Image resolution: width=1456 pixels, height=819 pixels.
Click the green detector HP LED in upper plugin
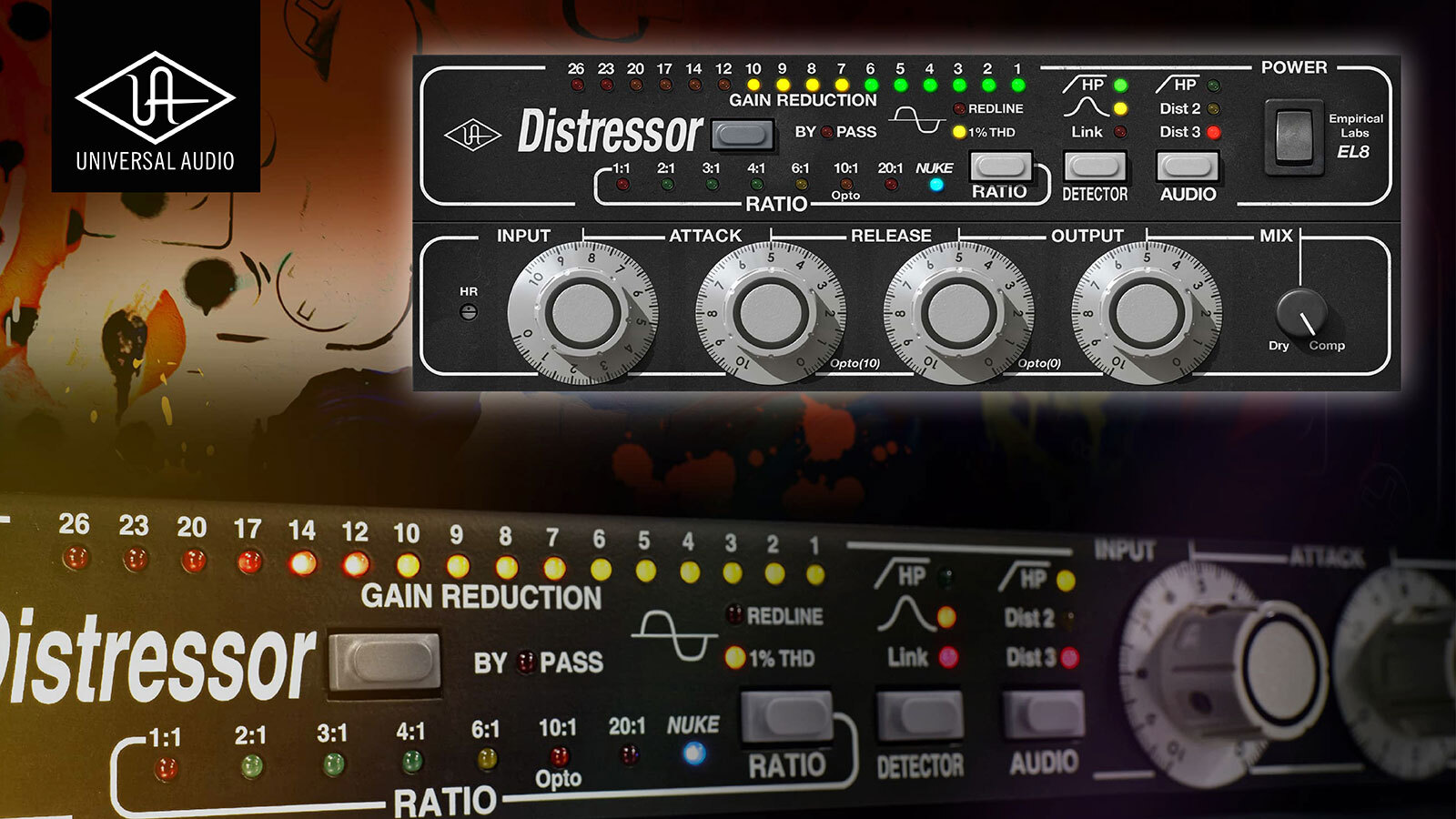pyautogui.click(x=1120, y=86)
